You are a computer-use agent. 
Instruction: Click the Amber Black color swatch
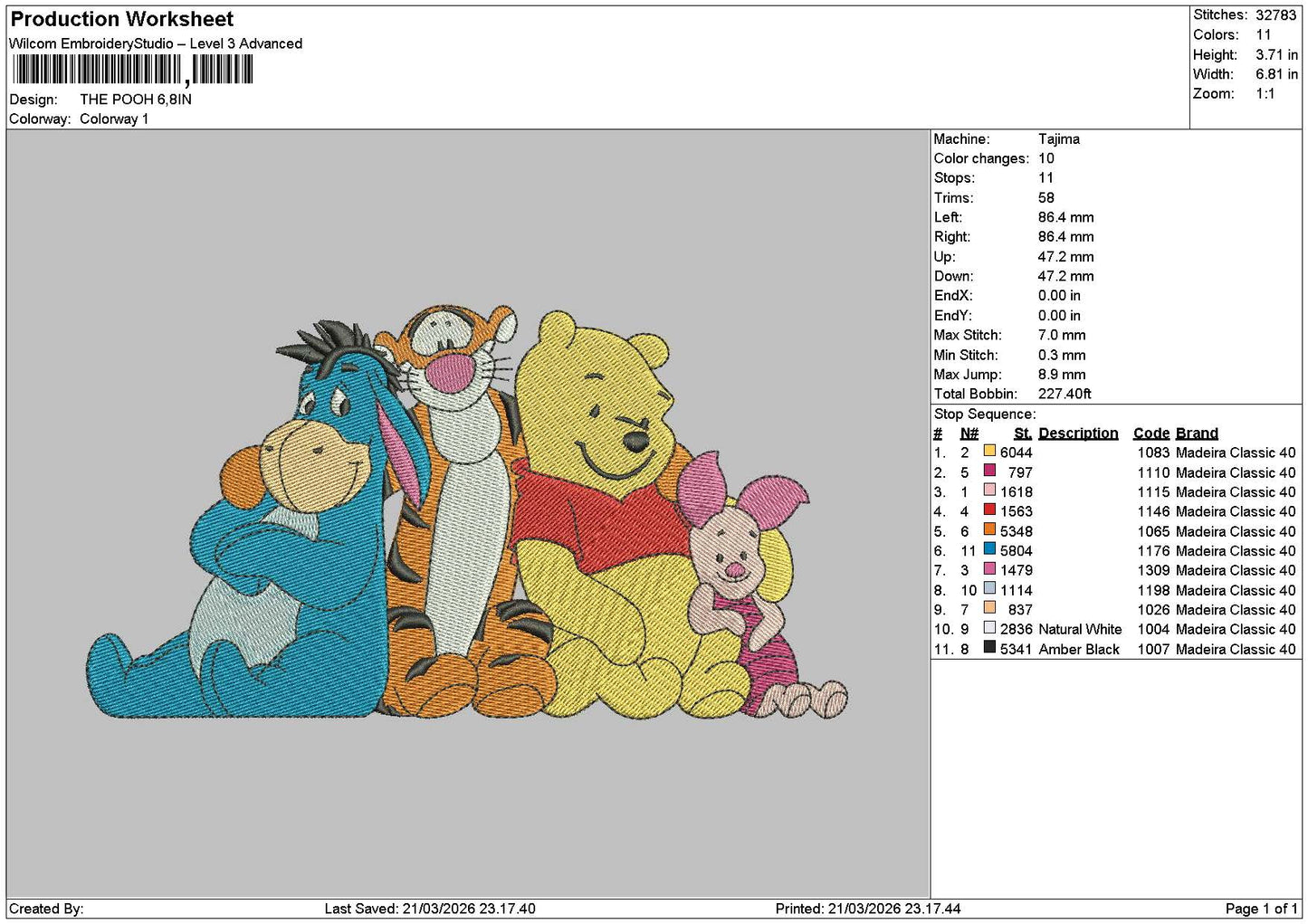(989, 648)
